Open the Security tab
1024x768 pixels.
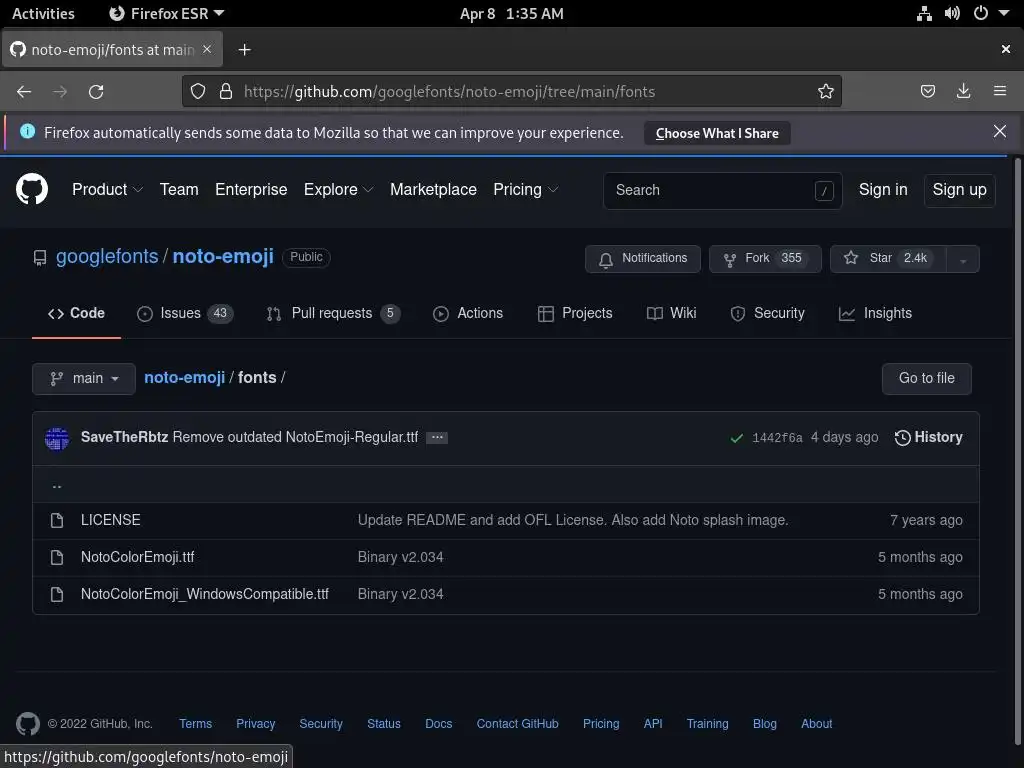click(767, 313)
